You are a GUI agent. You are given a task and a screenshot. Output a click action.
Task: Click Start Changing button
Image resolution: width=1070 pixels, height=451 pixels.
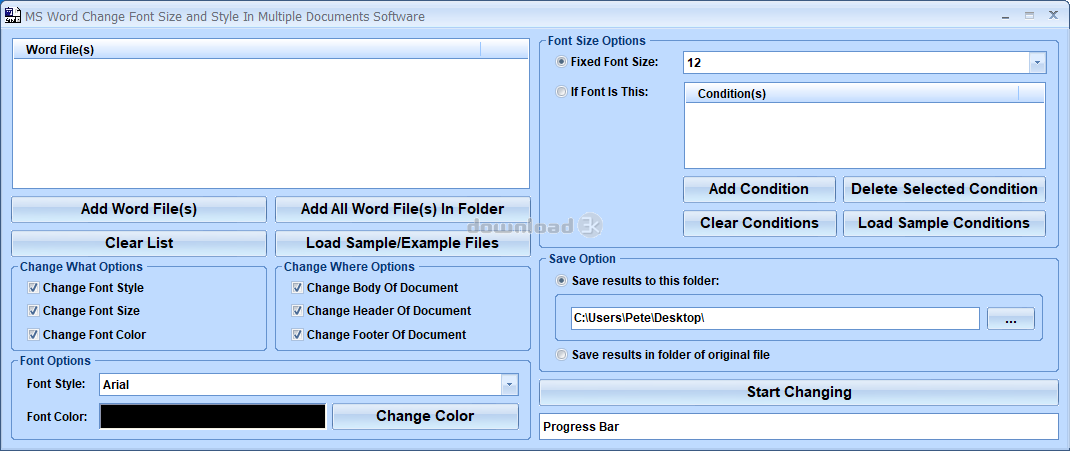799,392
